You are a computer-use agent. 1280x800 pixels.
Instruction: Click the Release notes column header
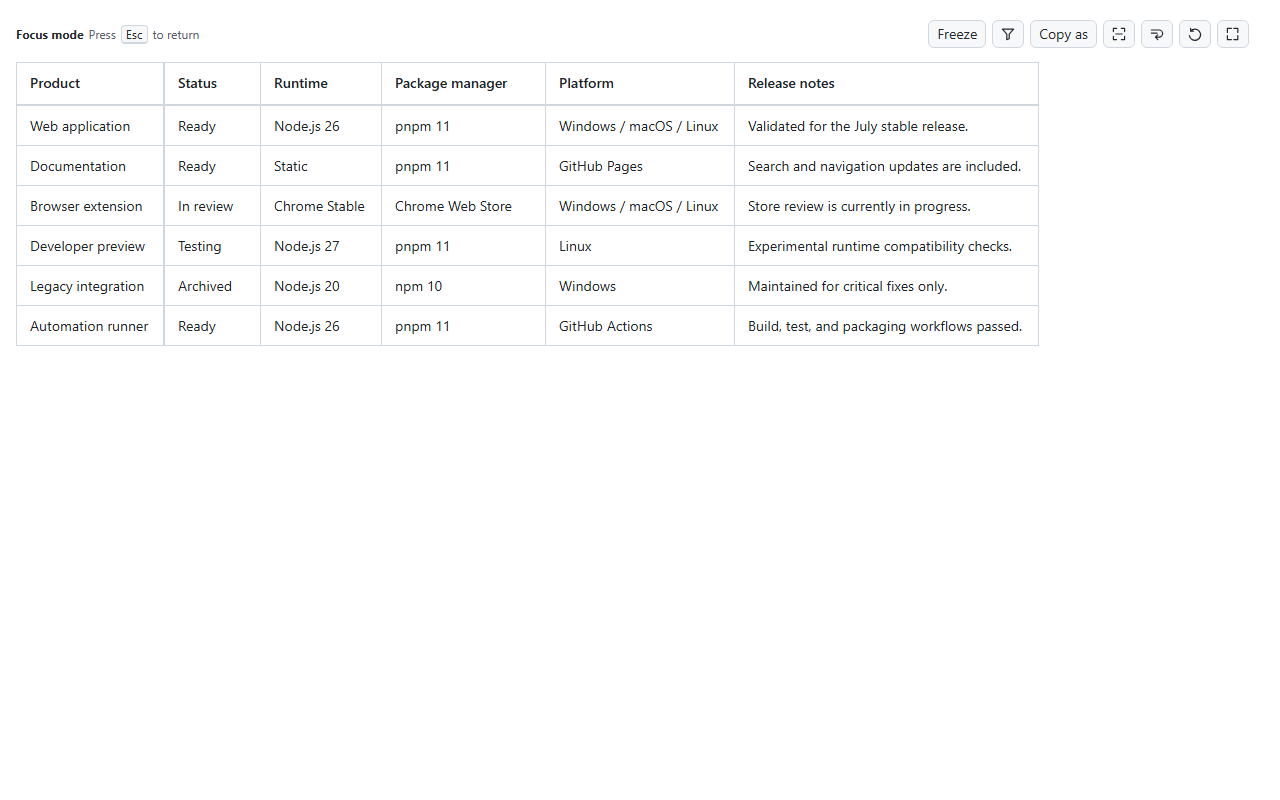pyautogui.click(x=886, y=84)
